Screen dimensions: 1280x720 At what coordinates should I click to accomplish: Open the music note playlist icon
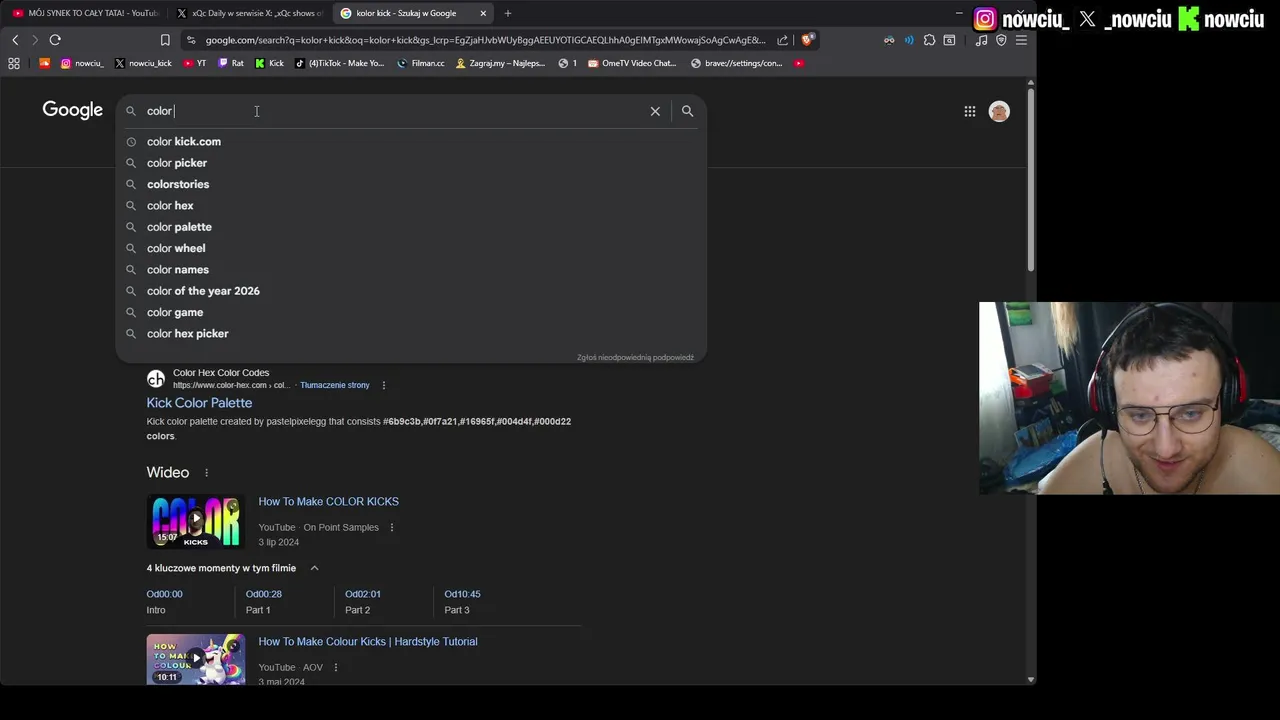981,40
